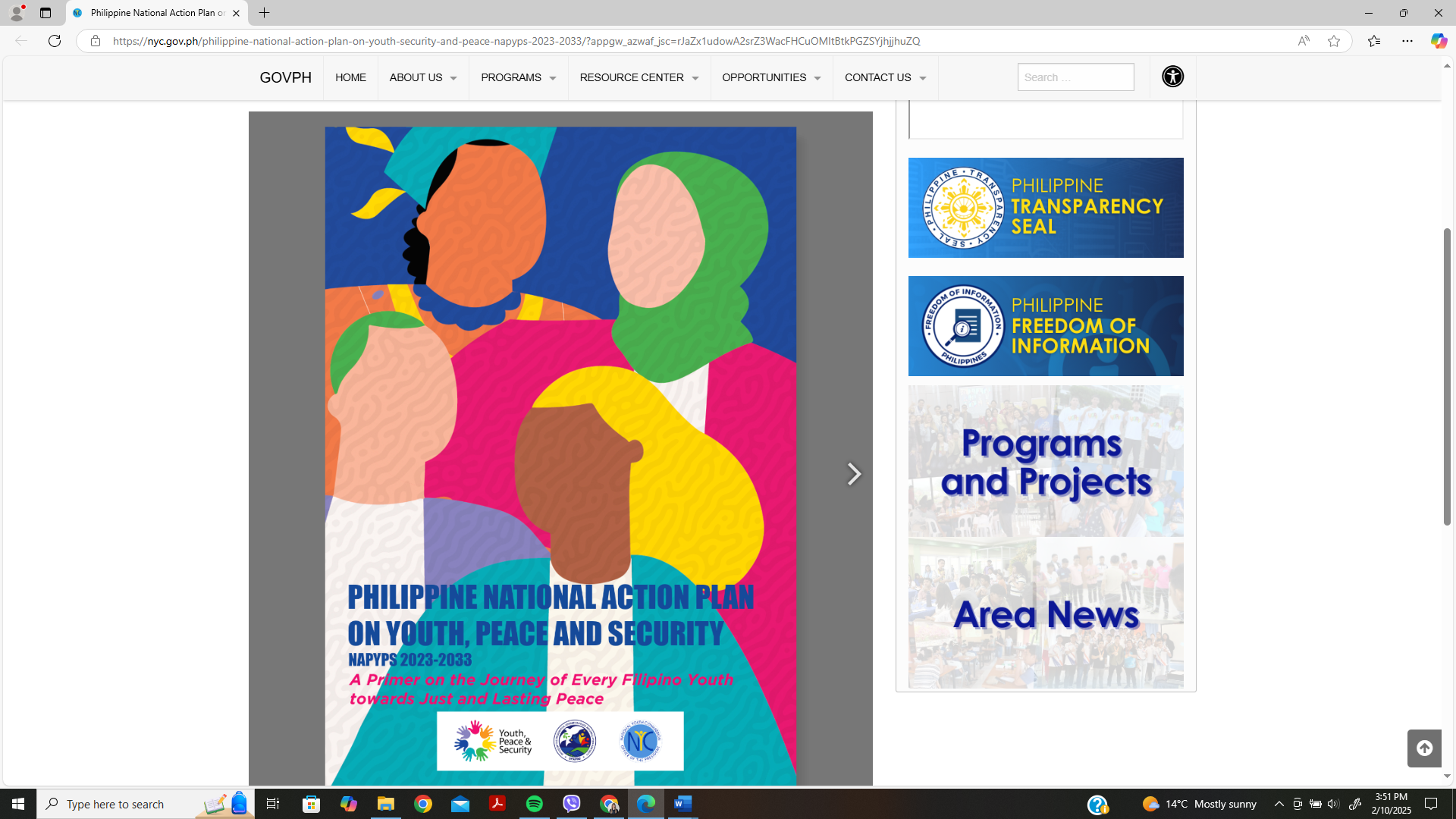This screenshot has width=1456, height=819.
Task: Open the Philippine Transparency Seal banner
Action: [1046, 207]
